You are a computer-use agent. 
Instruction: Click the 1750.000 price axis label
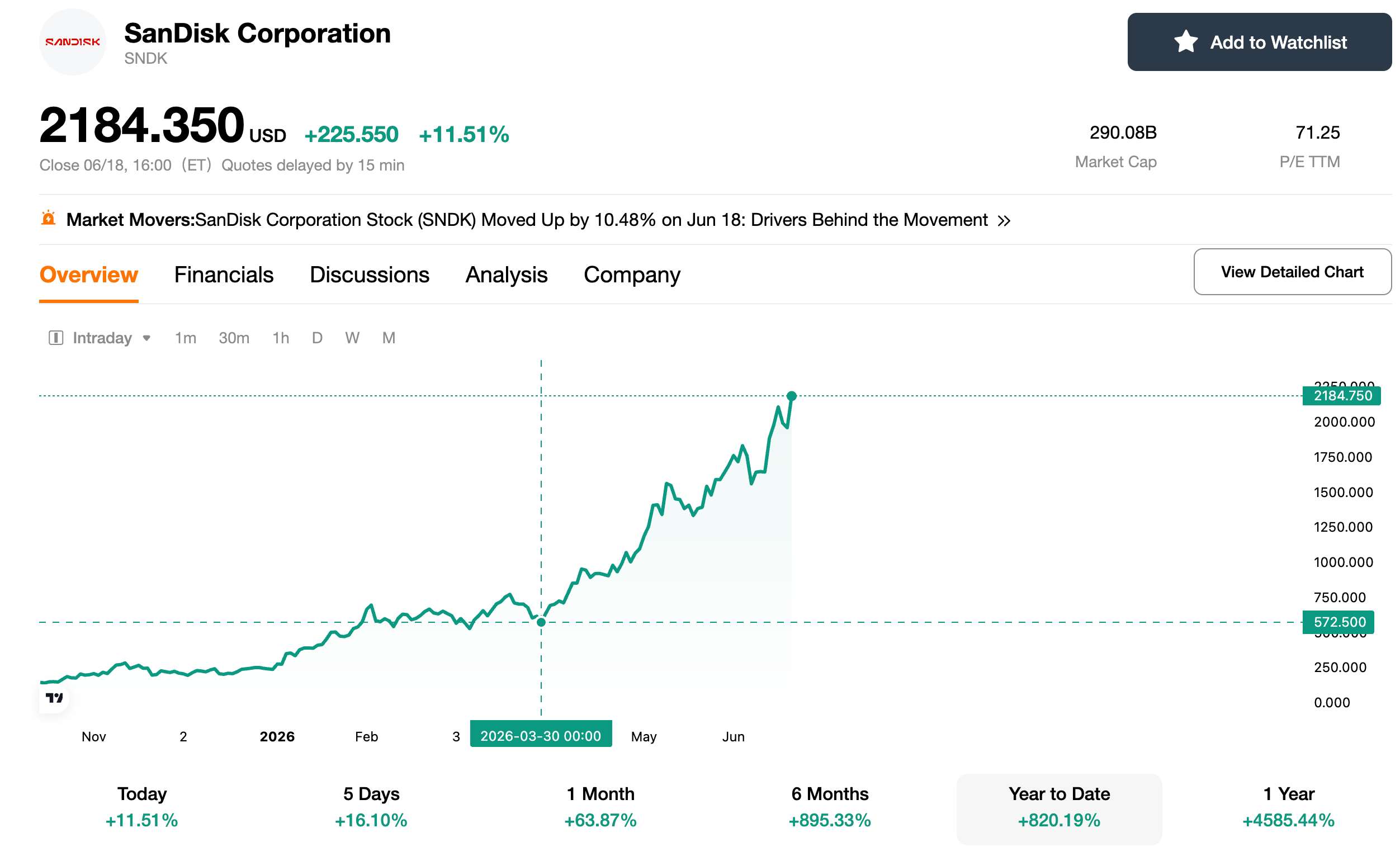click(1343, 457)
